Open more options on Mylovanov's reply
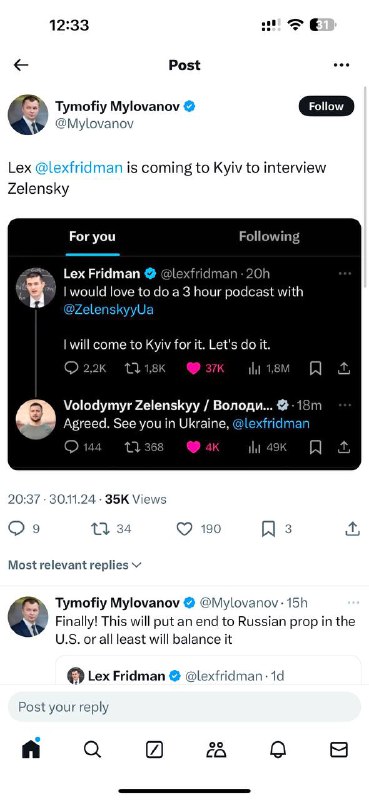The image size is (369, 800). (353, 603)
